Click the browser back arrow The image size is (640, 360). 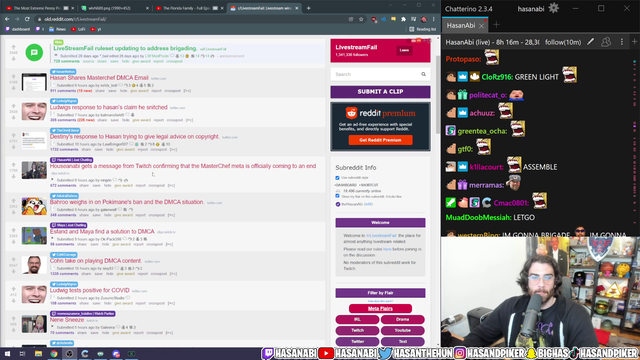tap(7, 19)
